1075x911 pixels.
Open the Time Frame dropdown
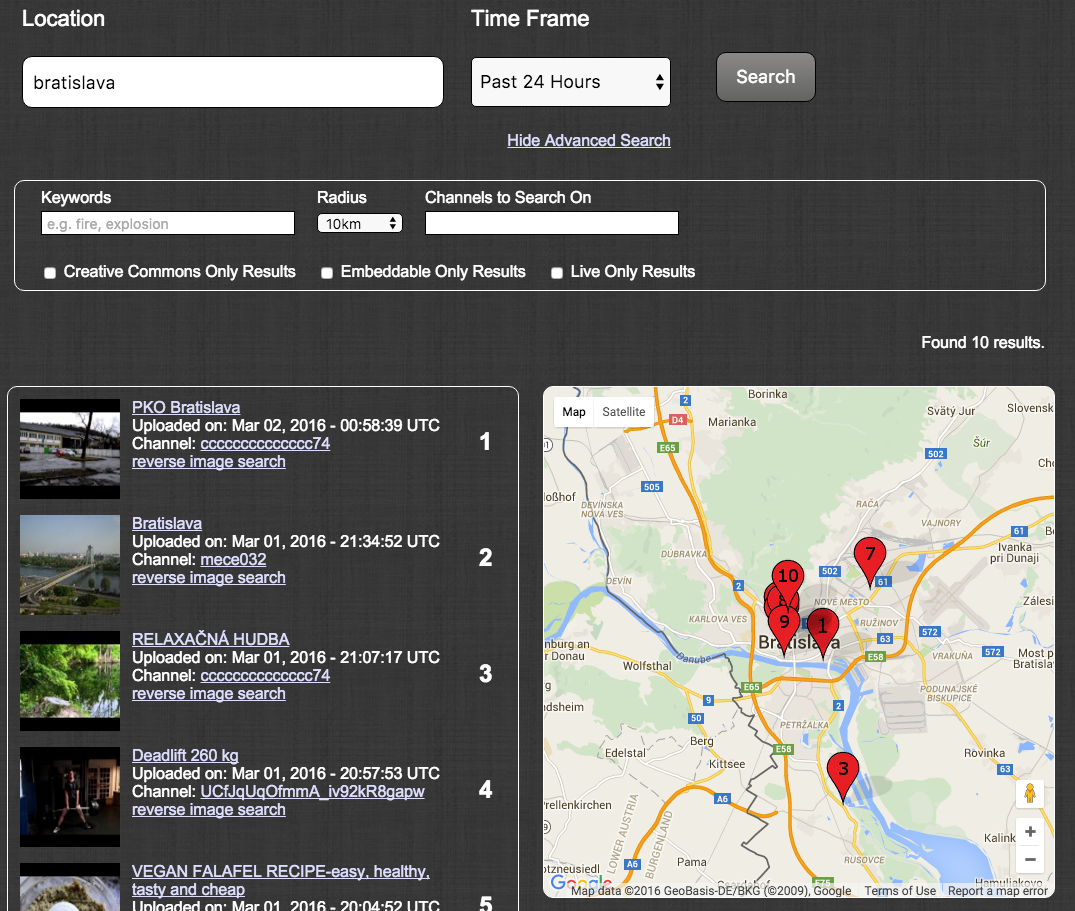[570, 82]
